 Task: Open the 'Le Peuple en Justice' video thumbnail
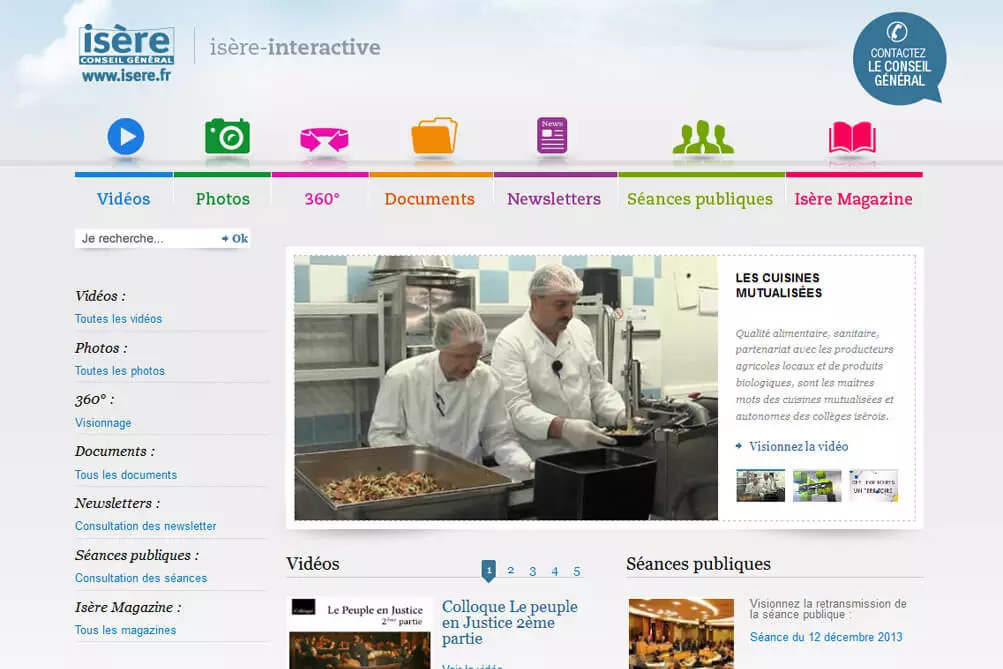click(x=360, y=633)
